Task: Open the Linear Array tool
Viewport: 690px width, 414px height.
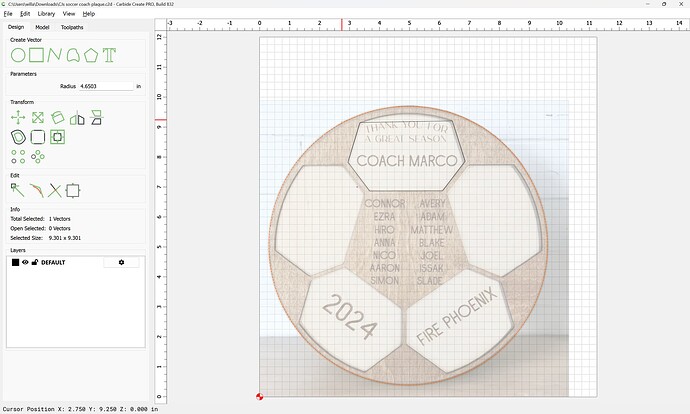Action: pos(18,157)
